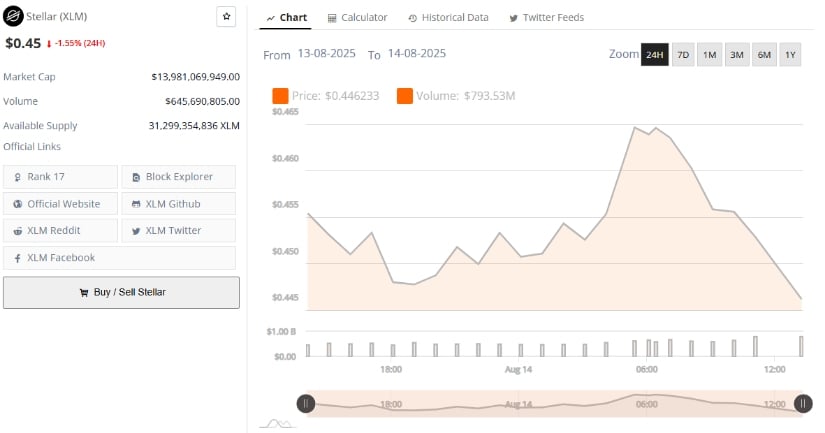This screenshot has height=433, width=825.
Task: Click the To date 14-08-2025 field
Action: pos(417,54)
